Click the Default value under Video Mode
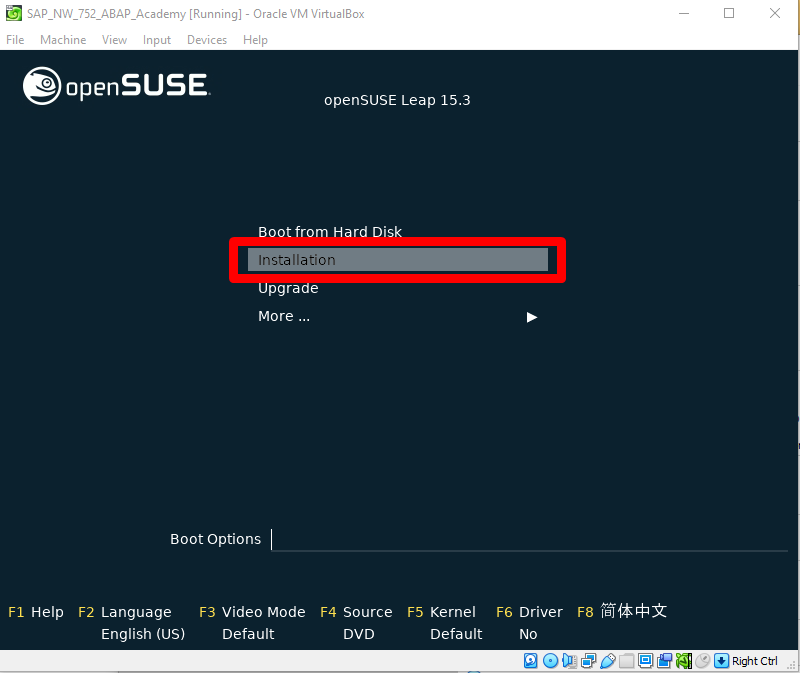The height and width of the screenshot is (673, 800). tap(248, 634)
